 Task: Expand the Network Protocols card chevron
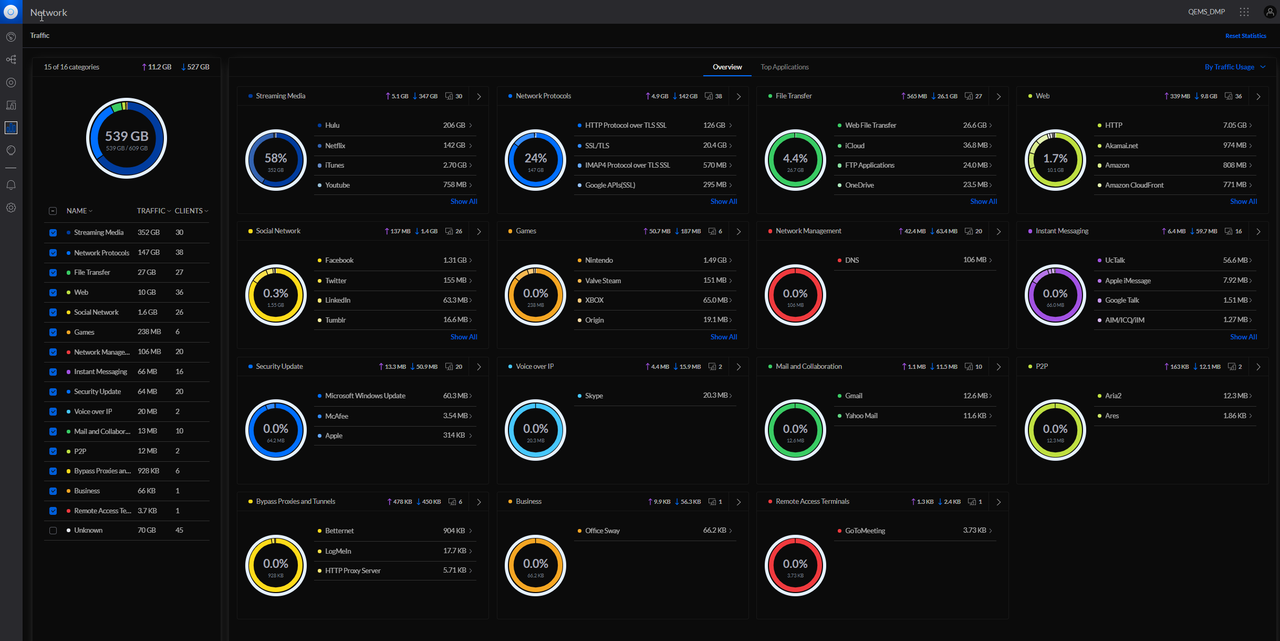click(x=739, y=97)
